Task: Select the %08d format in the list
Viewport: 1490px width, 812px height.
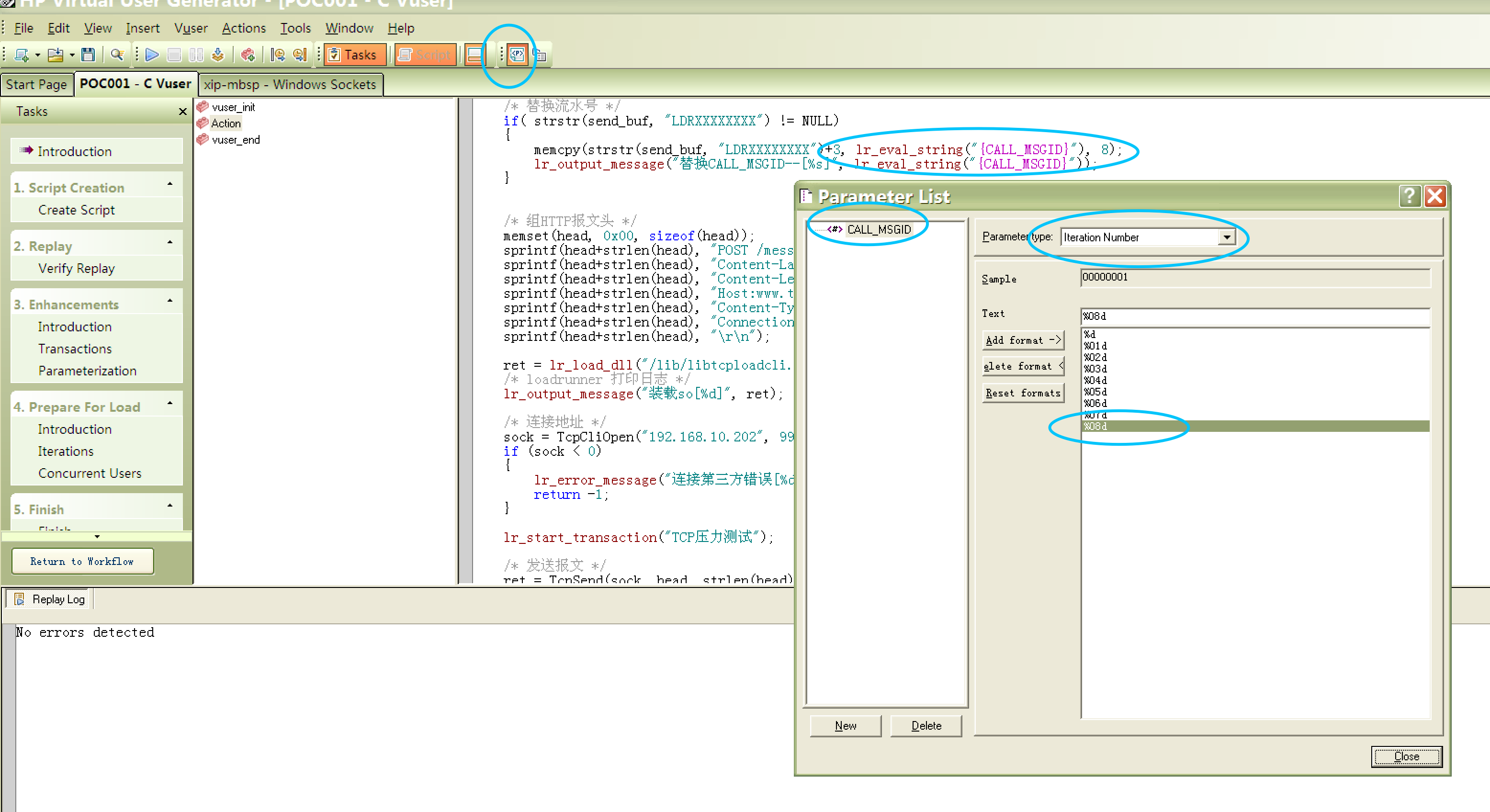Action: coord(1255,426)
